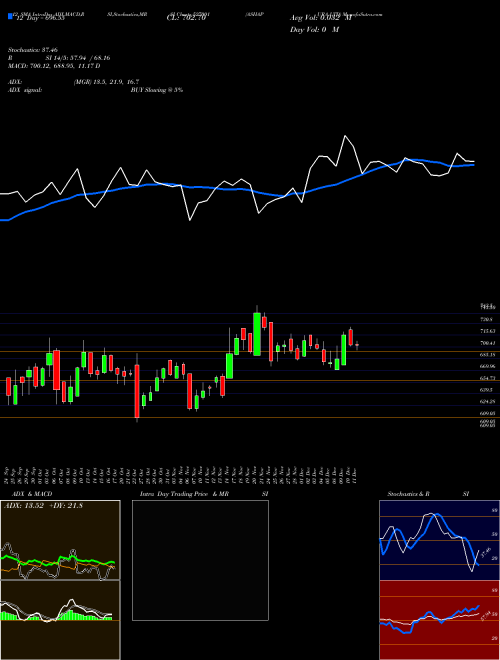Click the 715.63 price axis label
This screenshot has height=660, width=500.
click(487, 332)
